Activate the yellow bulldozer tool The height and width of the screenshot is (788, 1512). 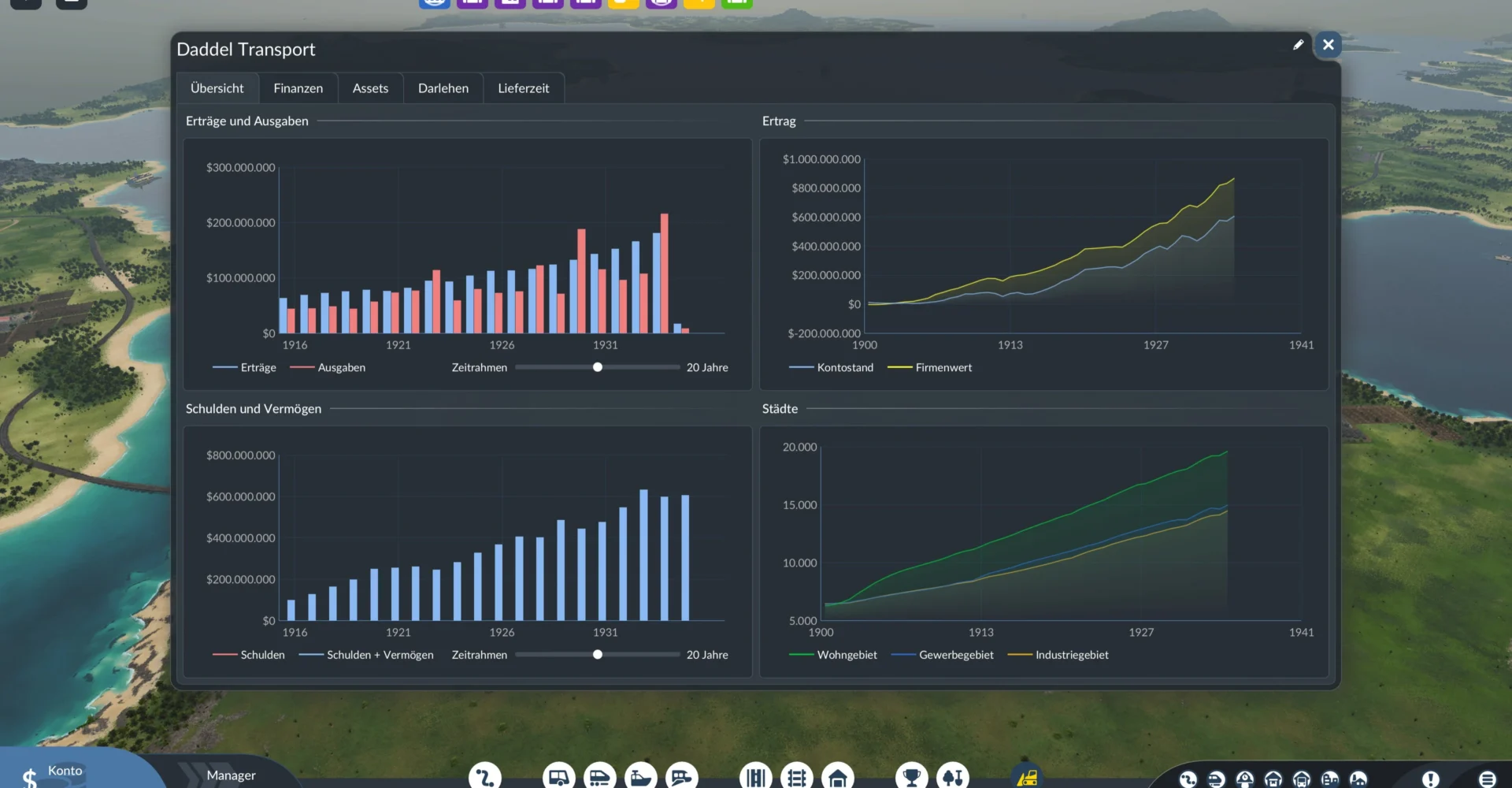coord(1027,777)
